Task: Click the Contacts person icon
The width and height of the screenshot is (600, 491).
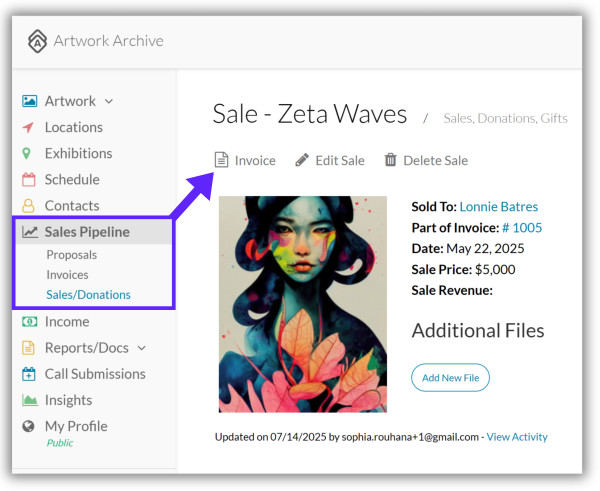Action: click(28, 206)
